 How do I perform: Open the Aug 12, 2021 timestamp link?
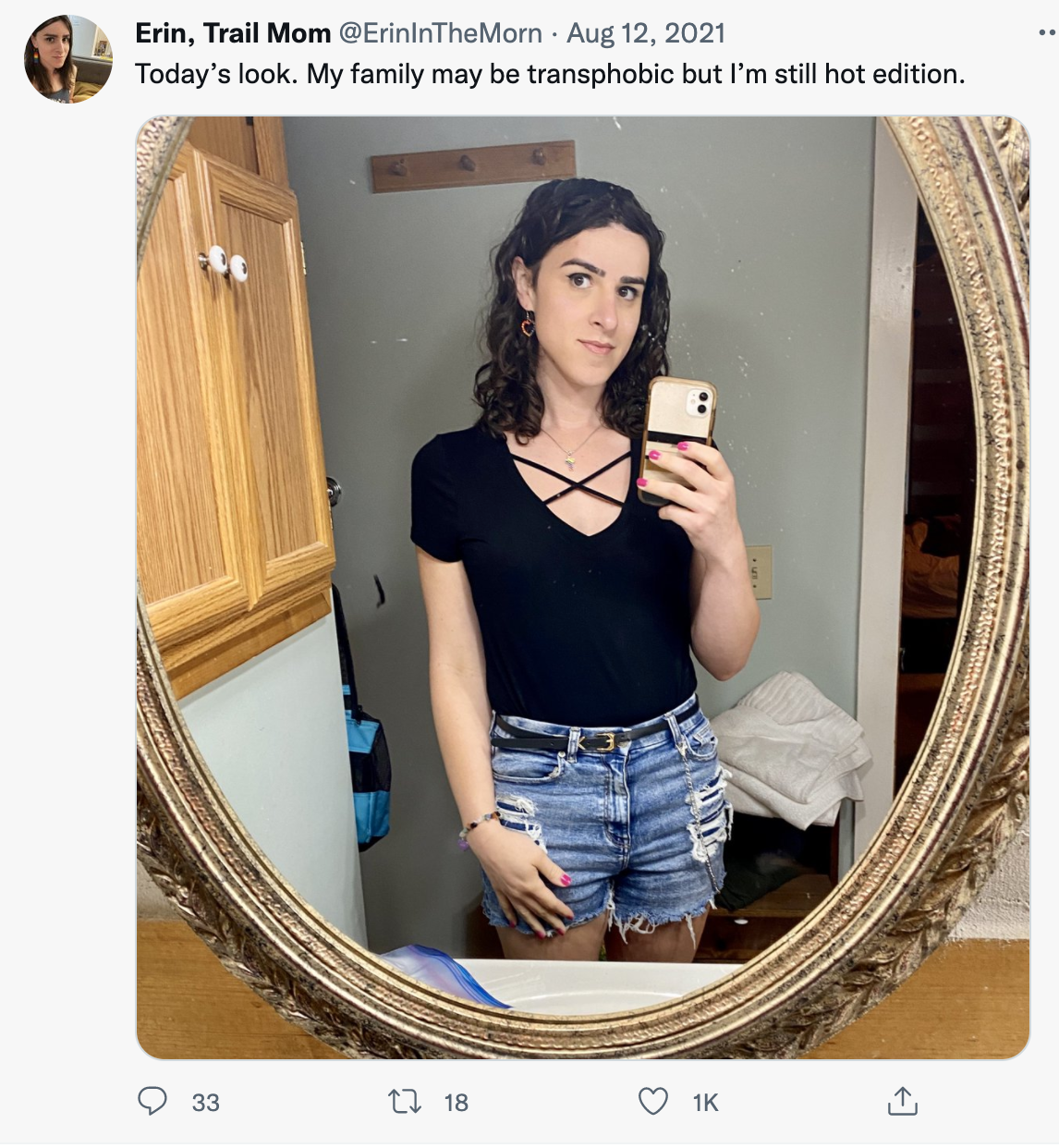coord(646,33)
